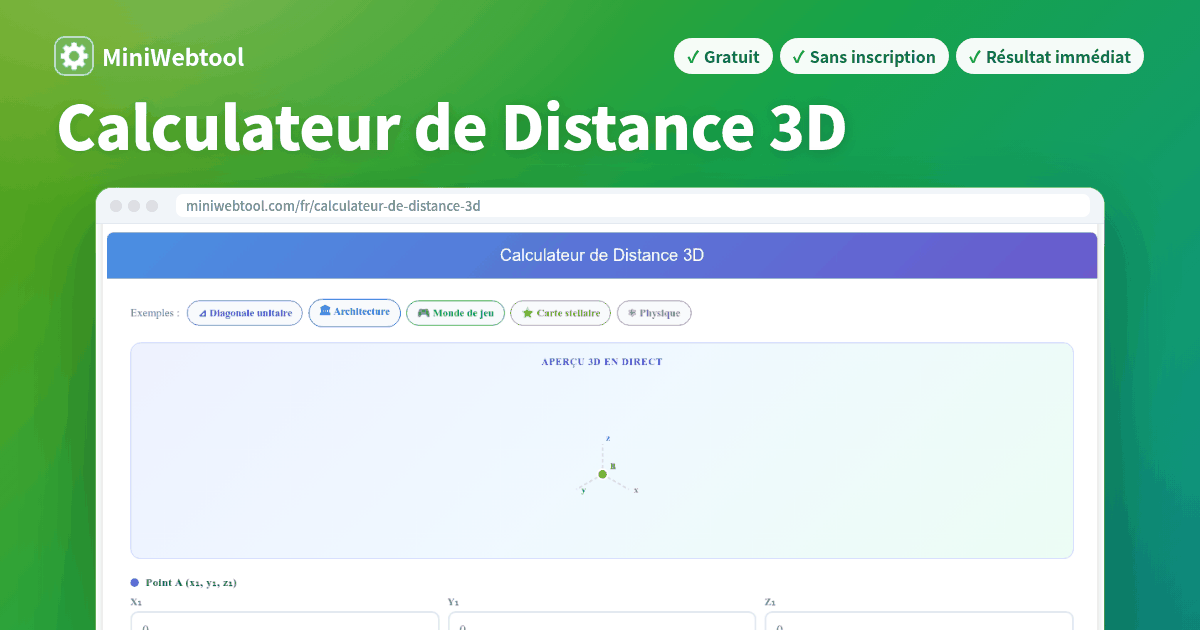Focus the Y₁ input field
The height and width of the screenshot is (630, 1200).
tap(602, 621)
